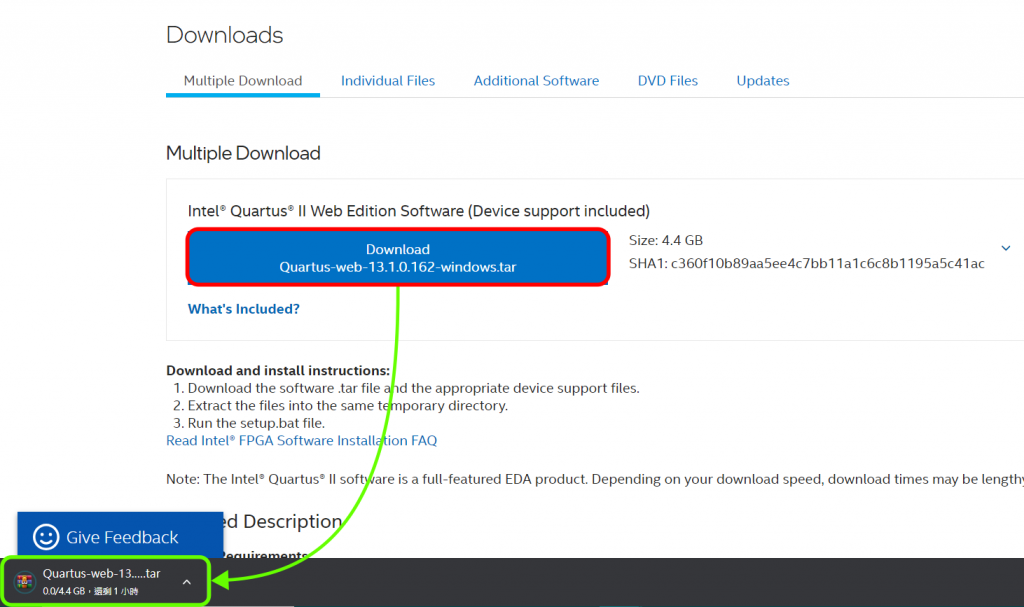The image size is (1024, 607).
Task: Click the Downloads page heading
Action: click(225, 35)
